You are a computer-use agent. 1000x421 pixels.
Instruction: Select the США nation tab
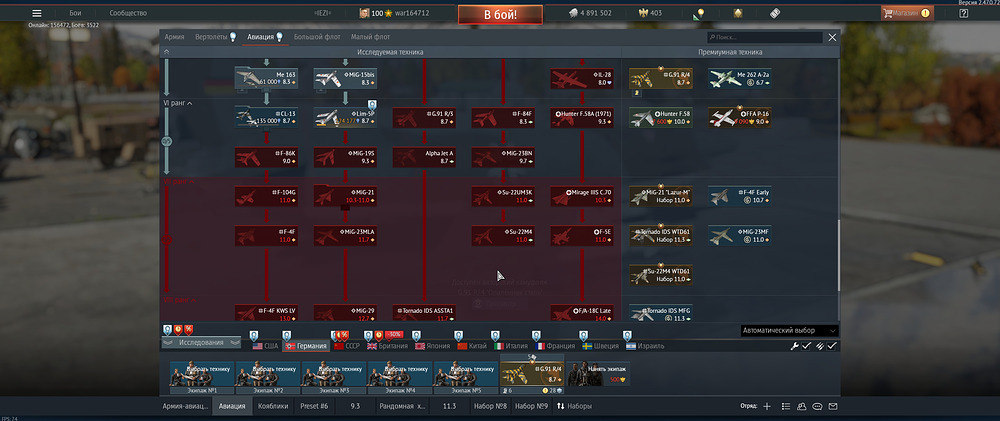click(x=265, y=346)
